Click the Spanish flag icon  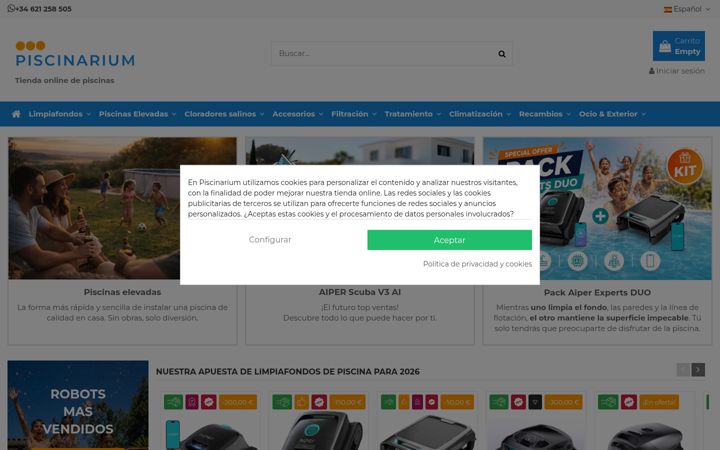[x=668, y=9]
